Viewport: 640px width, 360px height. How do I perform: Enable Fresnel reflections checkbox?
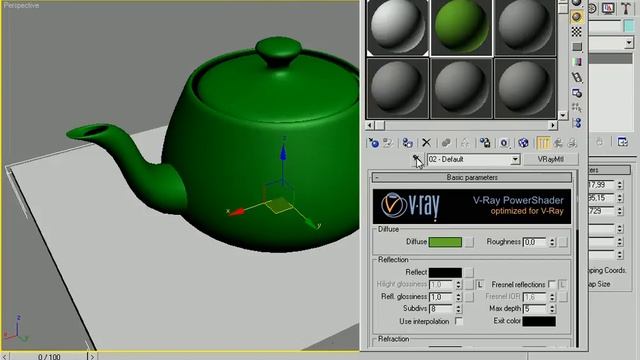point(552,284)
